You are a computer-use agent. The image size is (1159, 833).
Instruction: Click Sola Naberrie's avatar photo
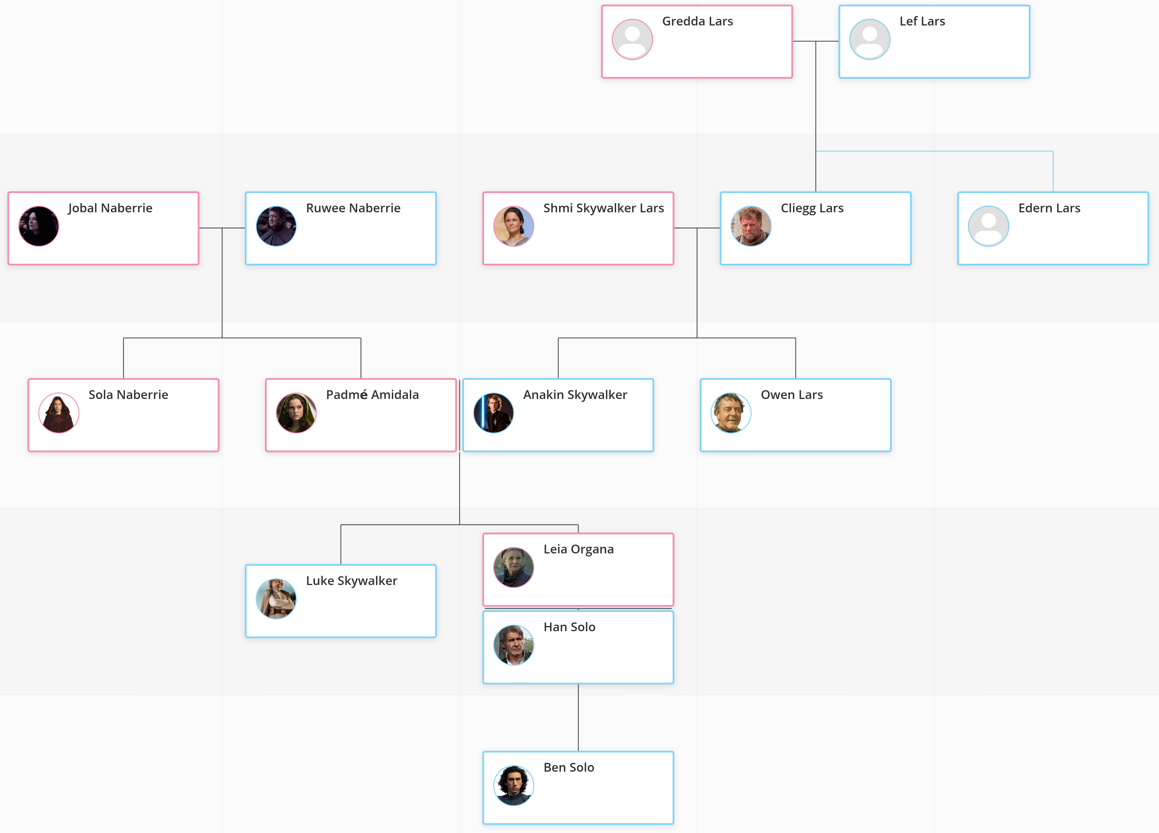(x=59, y=413)
